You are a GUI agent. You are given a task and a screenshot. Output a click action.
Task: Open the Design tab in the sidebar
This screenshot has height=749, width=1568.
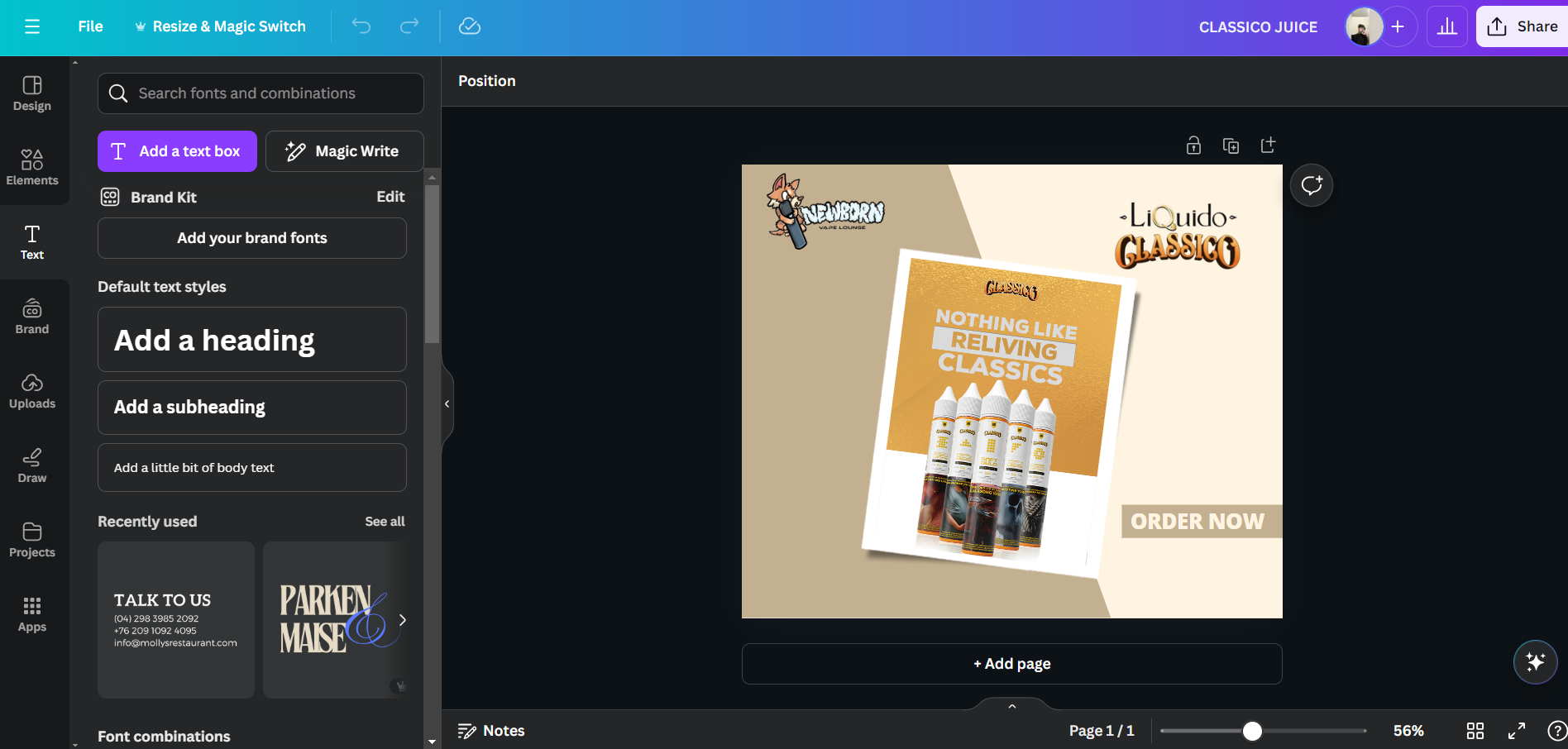[x=32, y=93]
